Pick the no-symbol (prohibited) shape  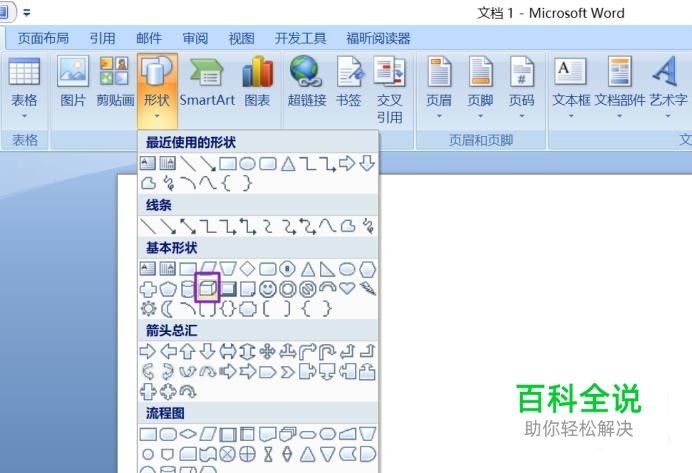(308, 289)
